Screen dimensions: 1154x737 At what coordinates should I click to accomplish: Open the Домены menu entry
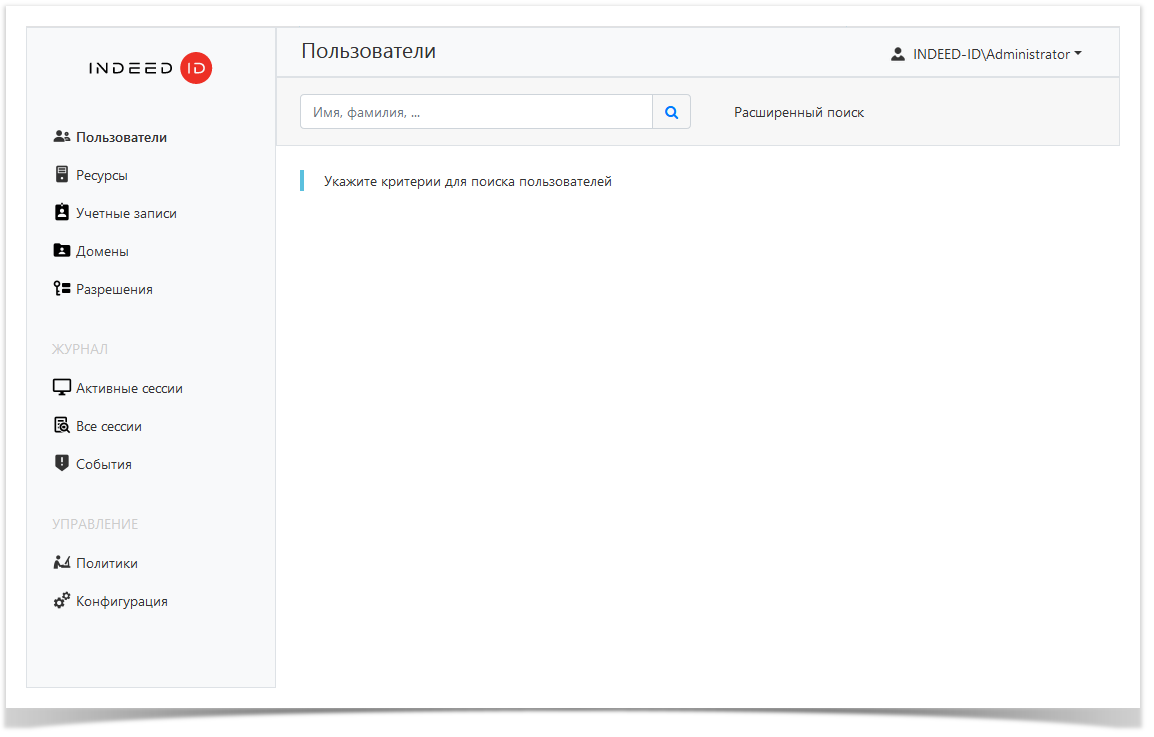click(104, 250)
